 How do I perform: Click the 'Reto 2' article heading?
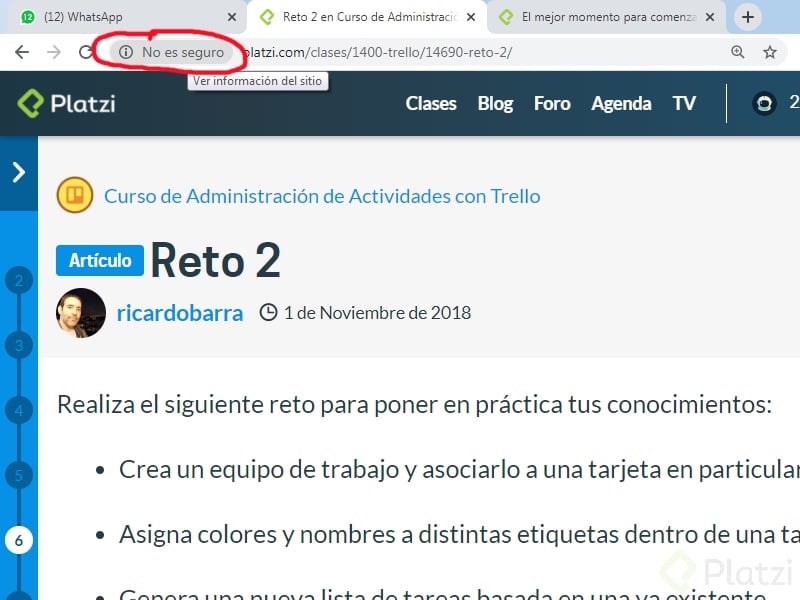[x=216, y=261]
